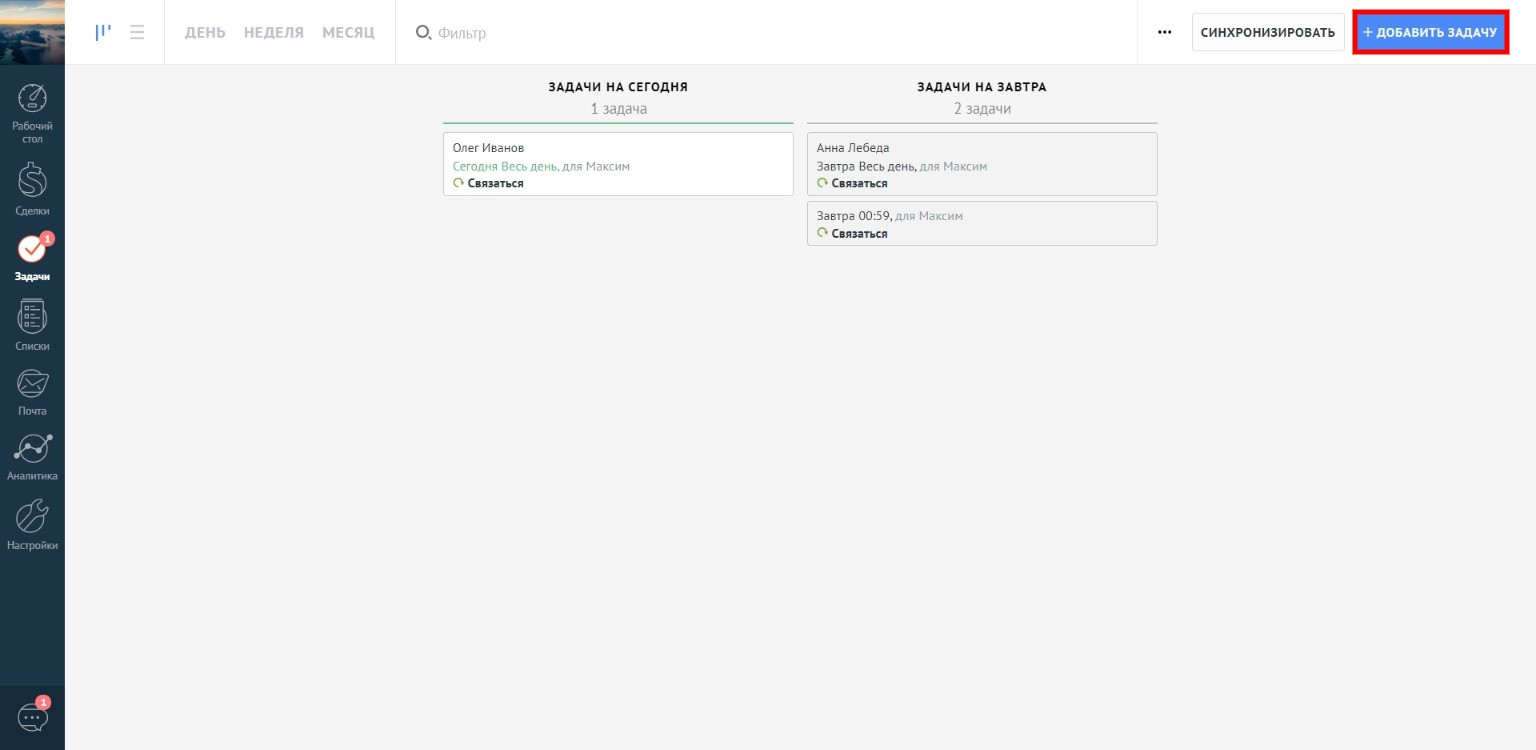
Task: Open the Списки section icon
Action: (32, 317)
